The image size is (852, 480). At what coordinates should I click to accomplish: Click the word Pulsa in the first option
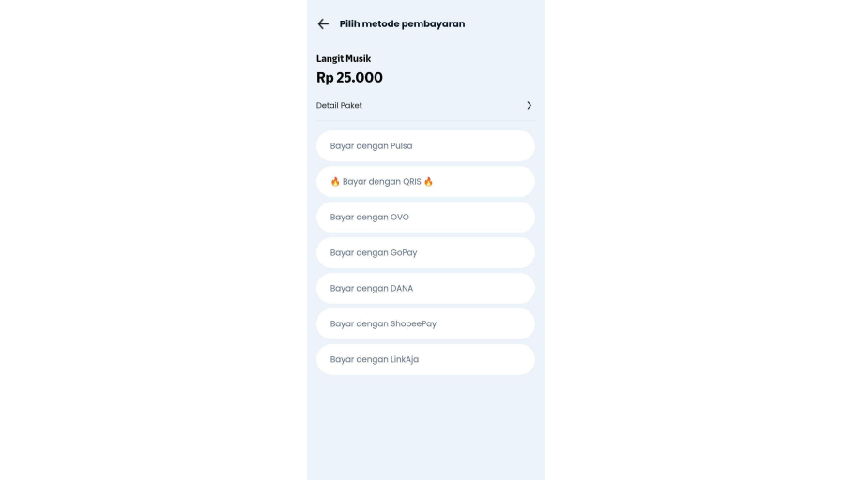point(401,146)
